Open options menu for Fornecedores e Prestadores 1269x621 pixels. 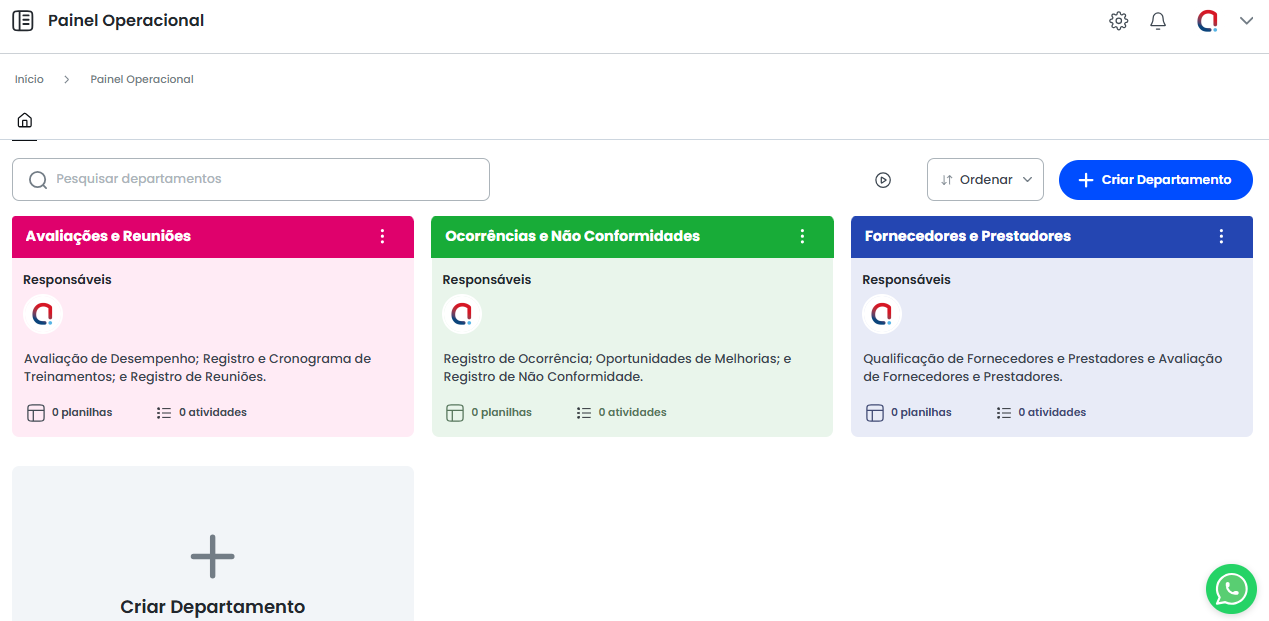point(1221,237)
